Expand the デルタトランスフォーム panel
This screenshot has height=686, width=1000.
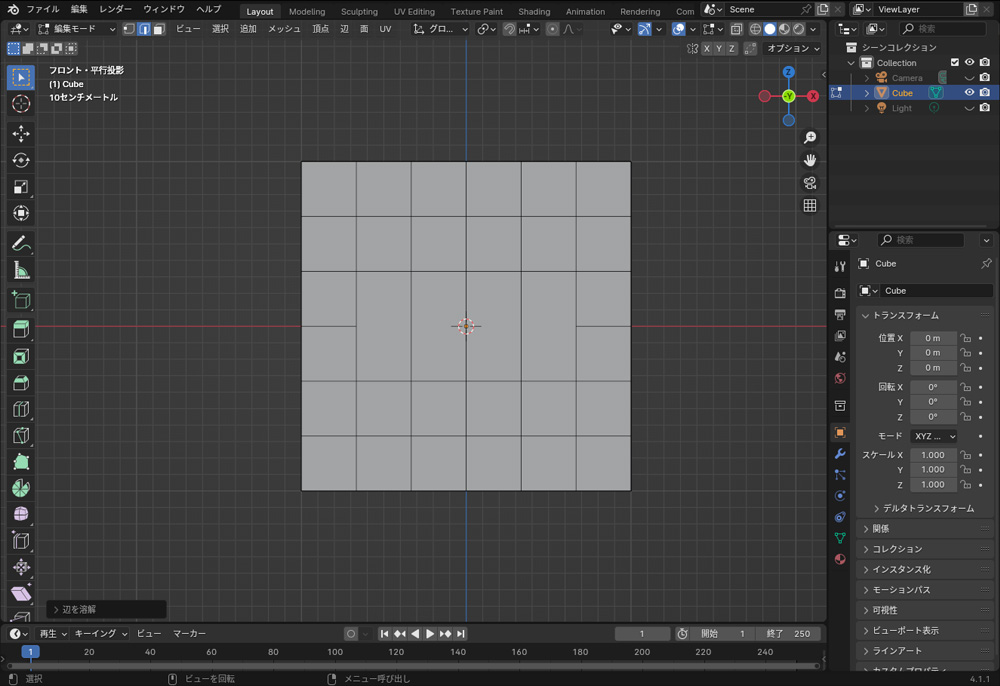click(x=924, y=508)
